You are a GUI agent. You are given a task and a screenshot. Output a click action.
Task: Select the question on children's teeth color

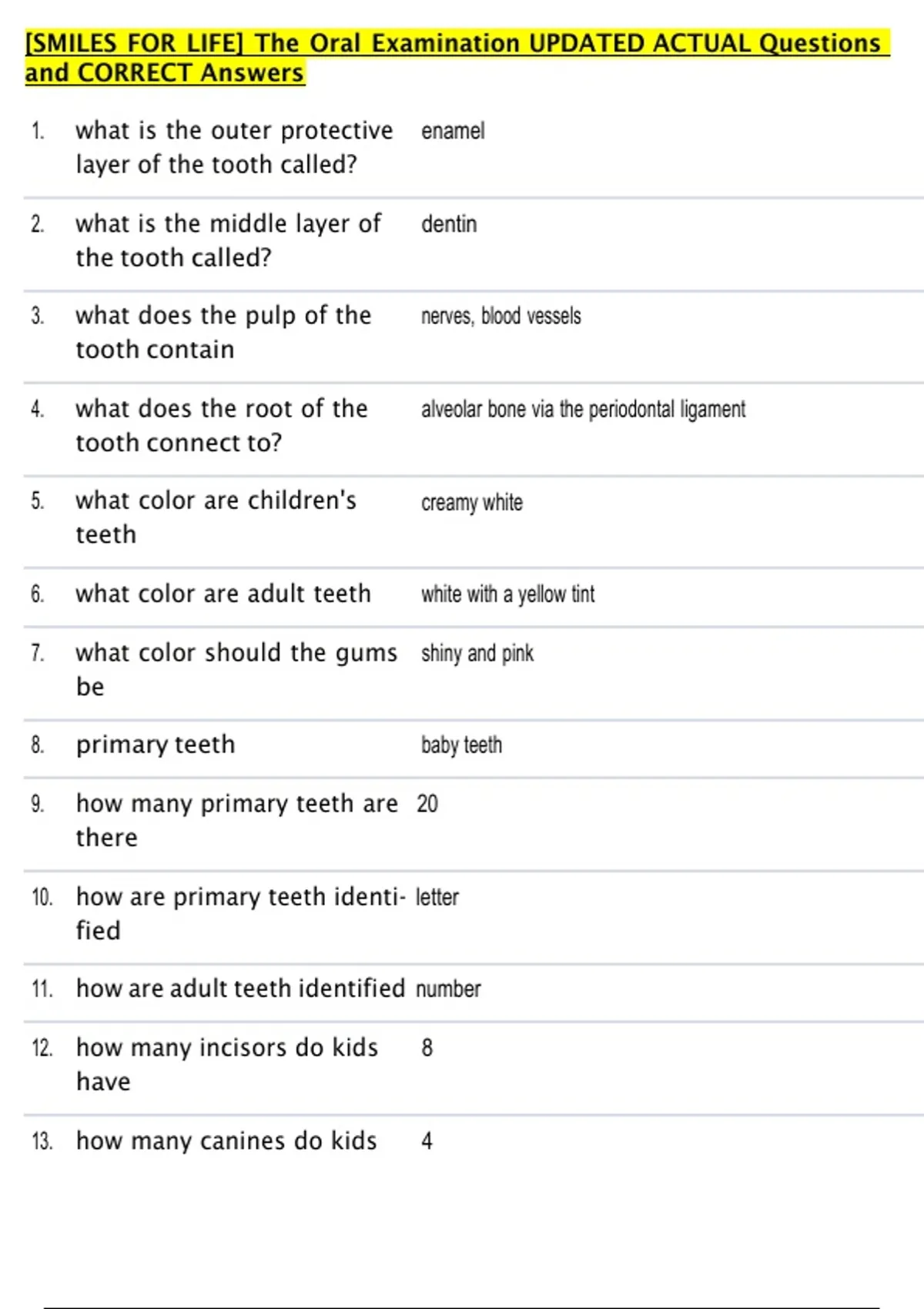216,517
